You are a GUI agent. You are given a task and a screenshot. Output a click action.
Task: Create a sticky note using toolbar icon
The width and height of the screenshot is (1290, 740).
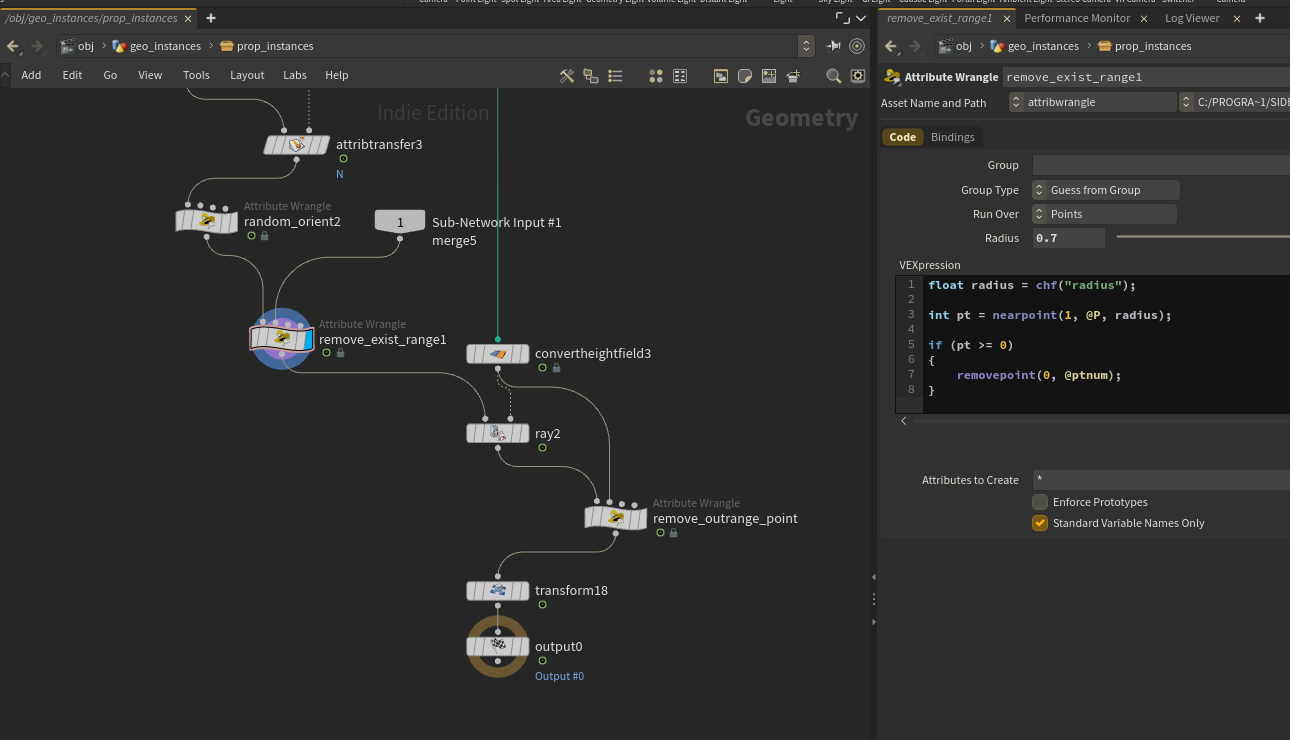coord(744,75)
